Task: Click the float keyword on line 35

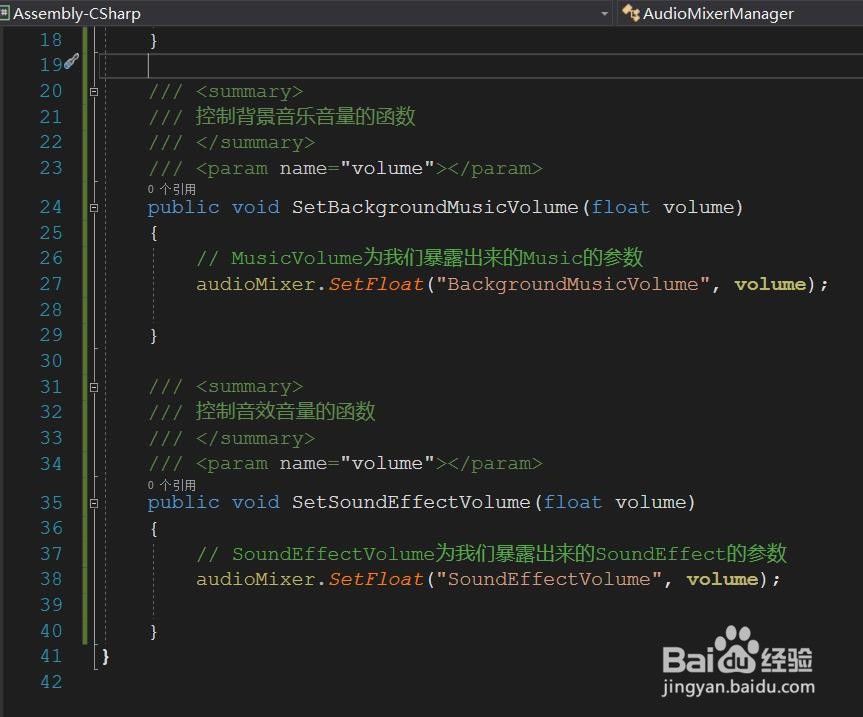Action: click(572, 502)
